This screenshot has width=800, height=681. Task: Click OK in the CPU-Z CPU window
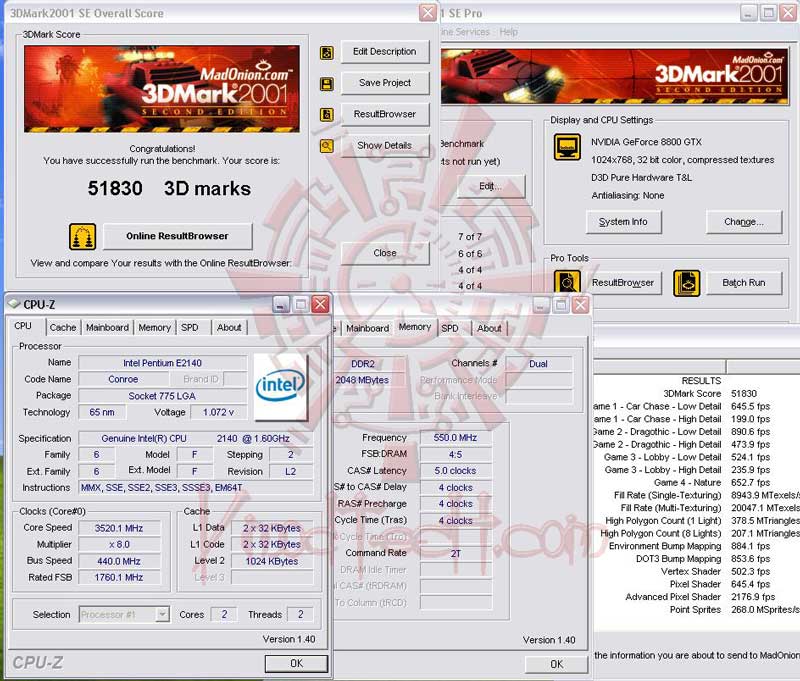coord(296,663)
